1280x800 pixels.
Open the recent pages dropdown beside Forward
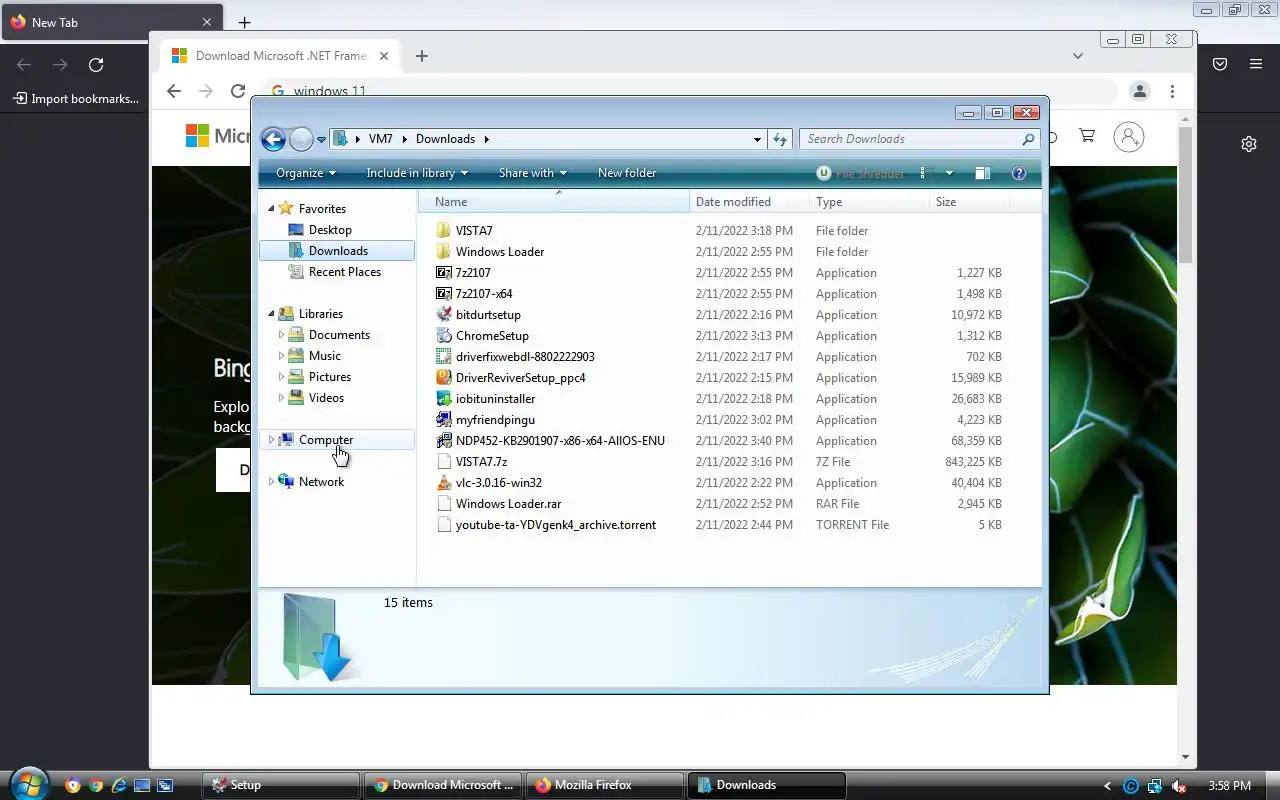[321, 140]
